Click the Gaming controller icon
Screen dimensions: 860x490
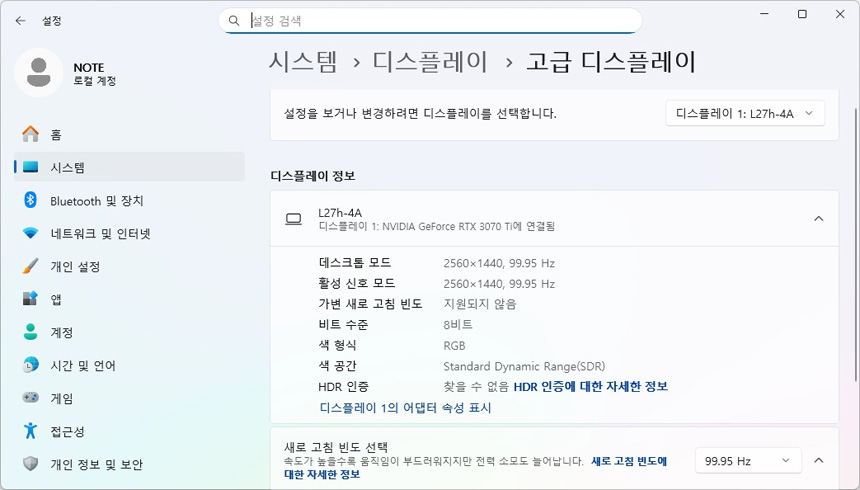click(x=30, y=398)
